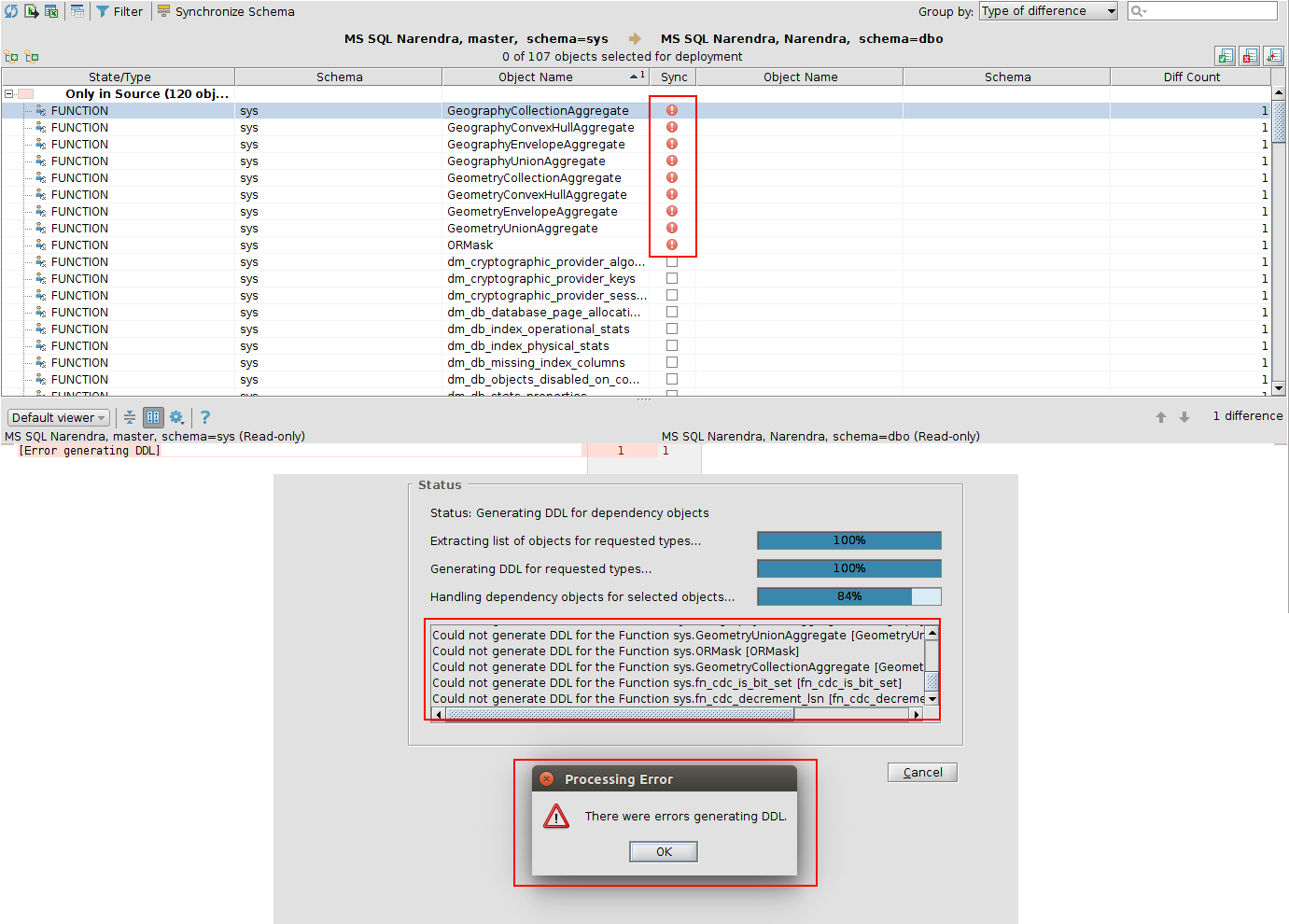
Task: Check sync box for dm_cryptographic_provider_sess…
Action: click(x=672, y=295)
